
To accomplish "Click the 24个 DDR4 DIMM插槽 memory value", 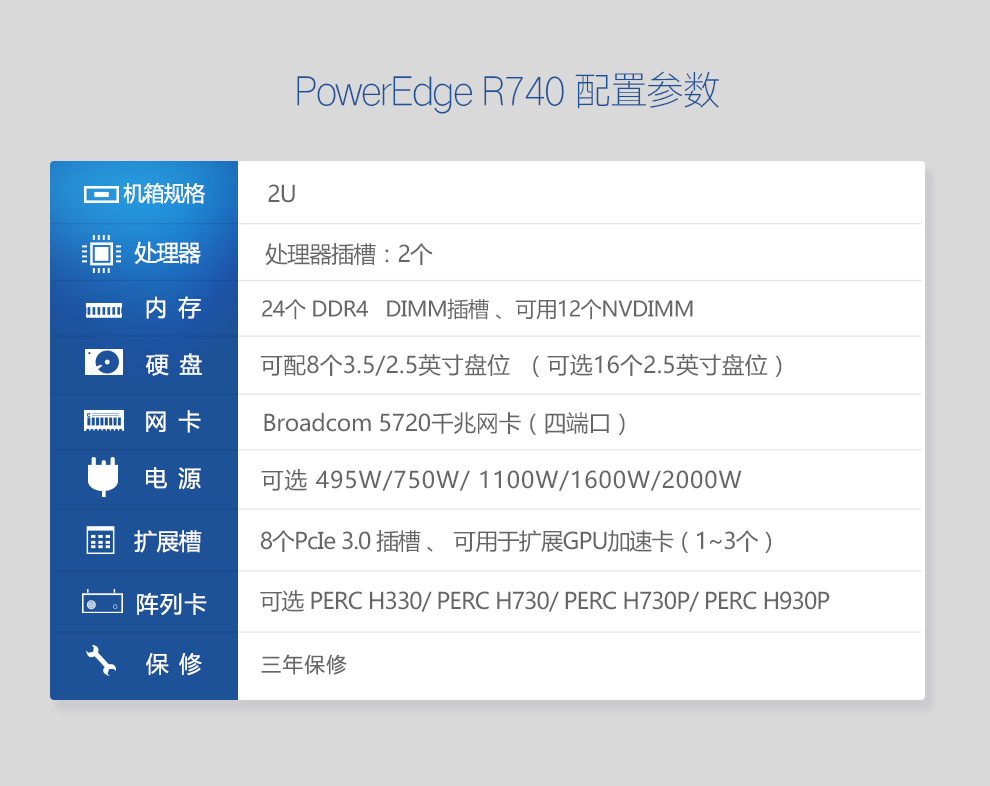I will 477,309.
